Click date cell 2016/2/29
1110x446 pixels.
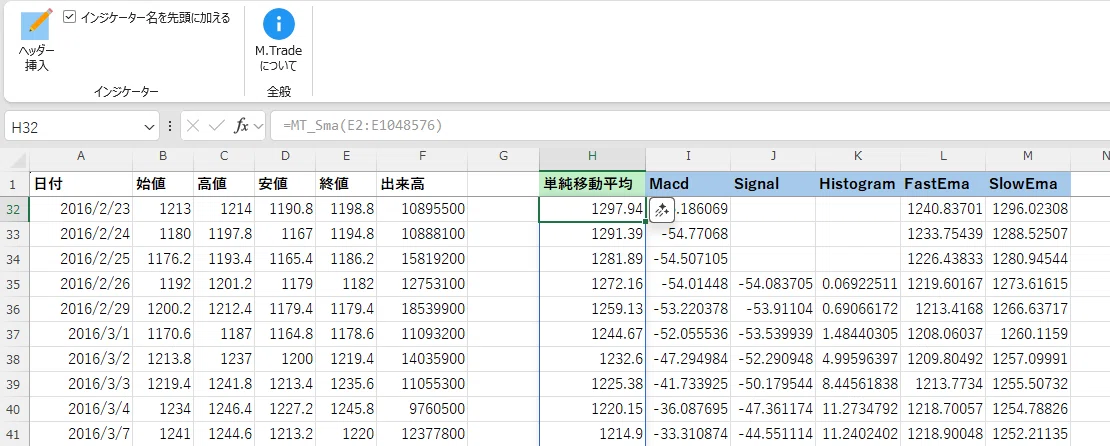pos(81,309)
